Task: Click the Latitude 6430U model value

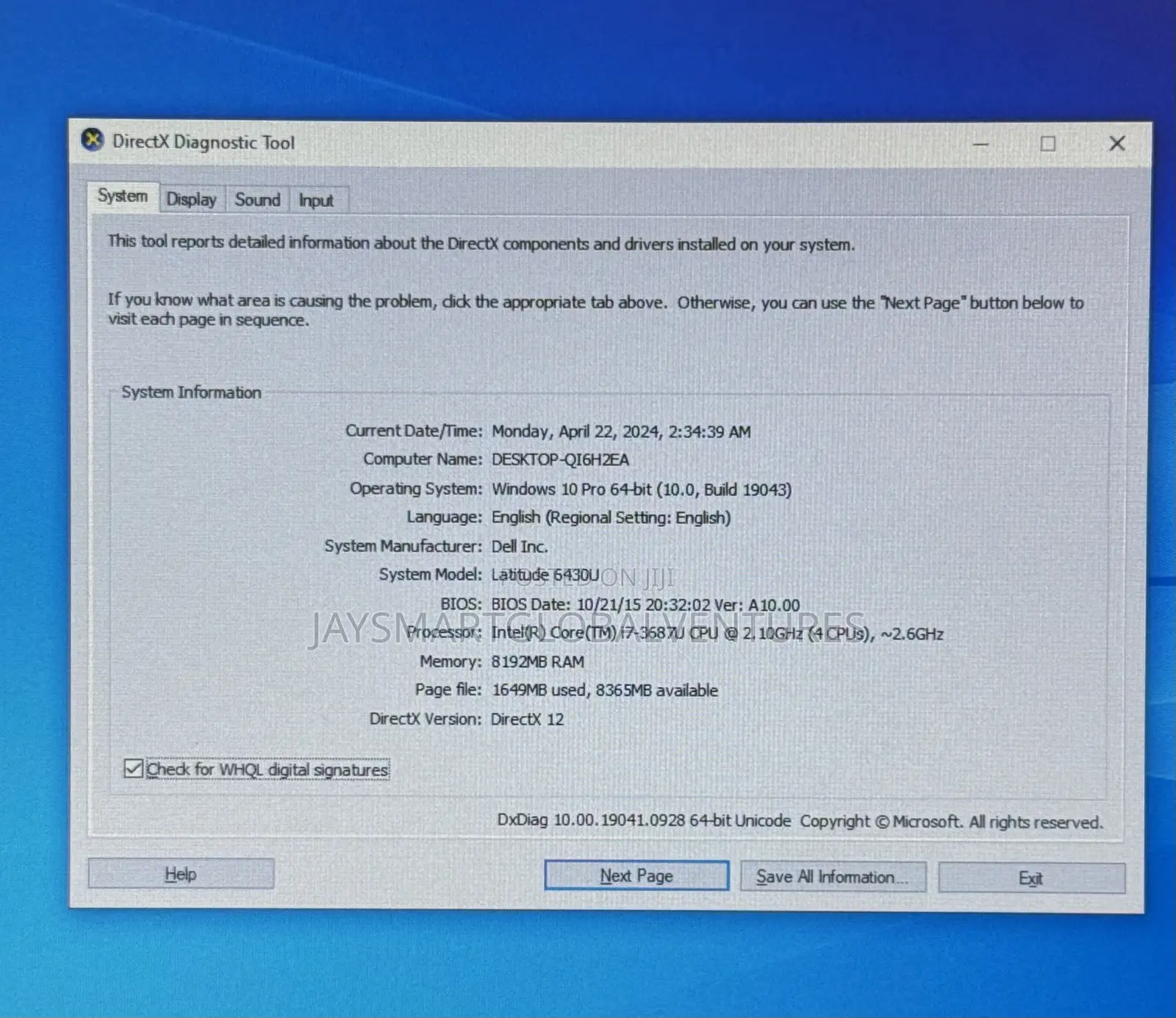Action: (x=545, y=575)
